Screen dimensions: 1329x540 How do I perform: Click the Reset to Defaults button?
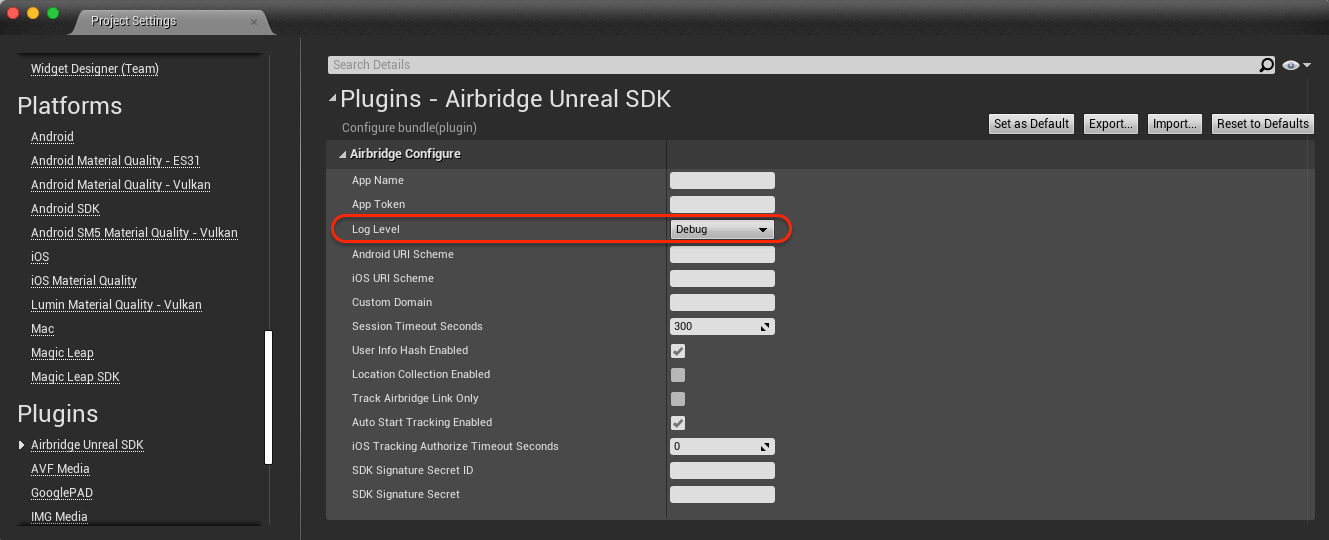[1263, 124]
